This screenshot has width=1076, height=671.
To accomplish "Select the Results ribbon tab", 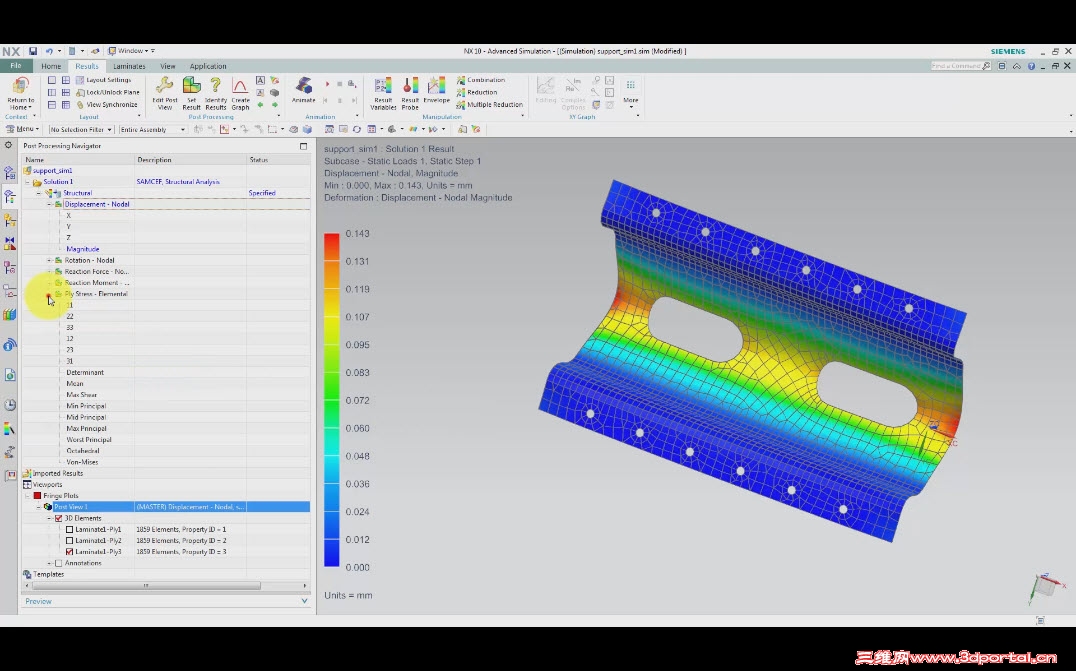I will pos(86,67).
